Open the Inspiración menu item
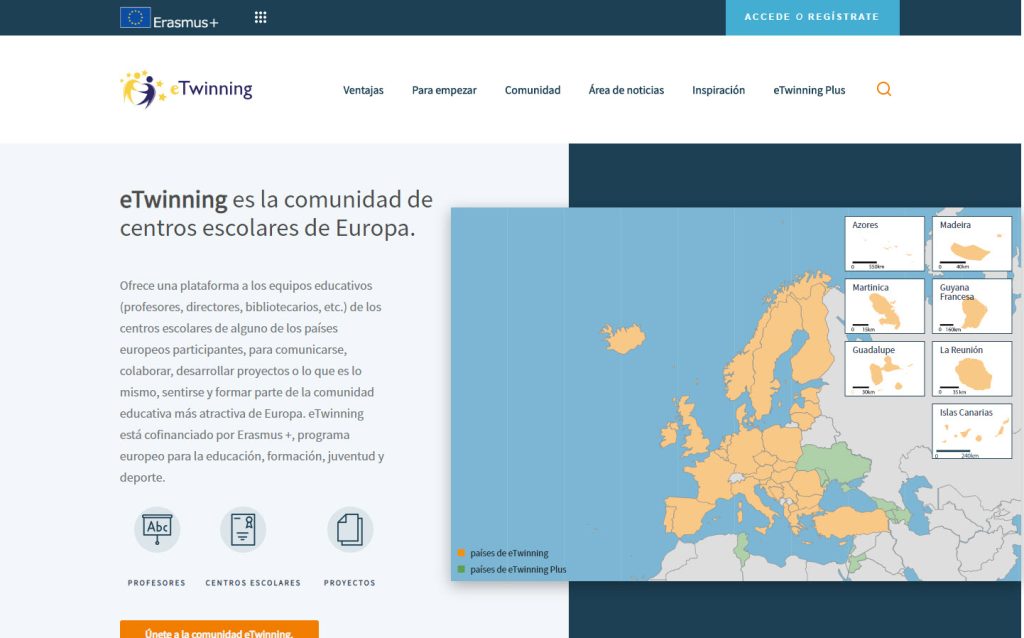 point(718,90)
